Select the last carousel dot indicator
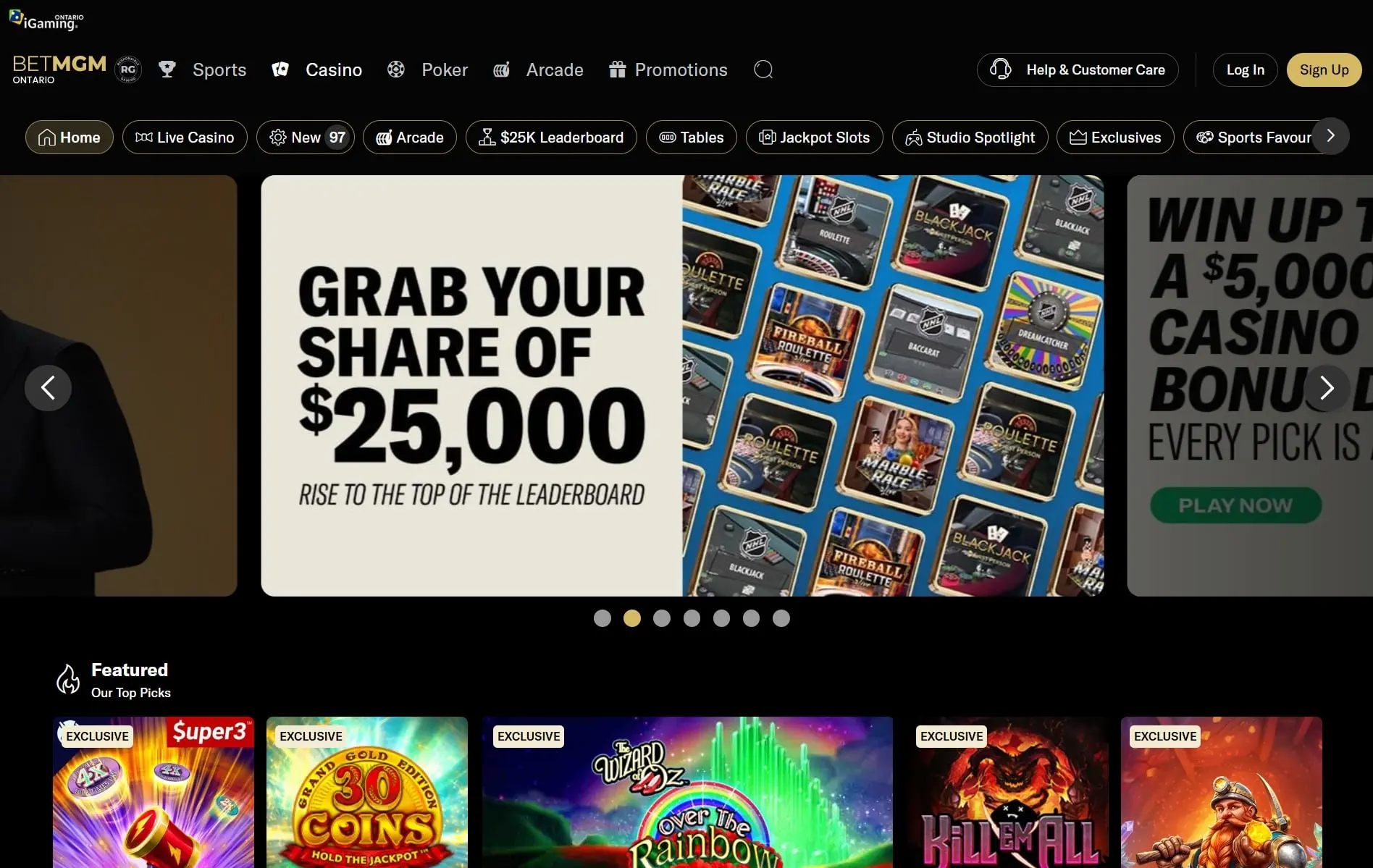Viewport: 1373px width, 868px height. (x=781, y=618)
